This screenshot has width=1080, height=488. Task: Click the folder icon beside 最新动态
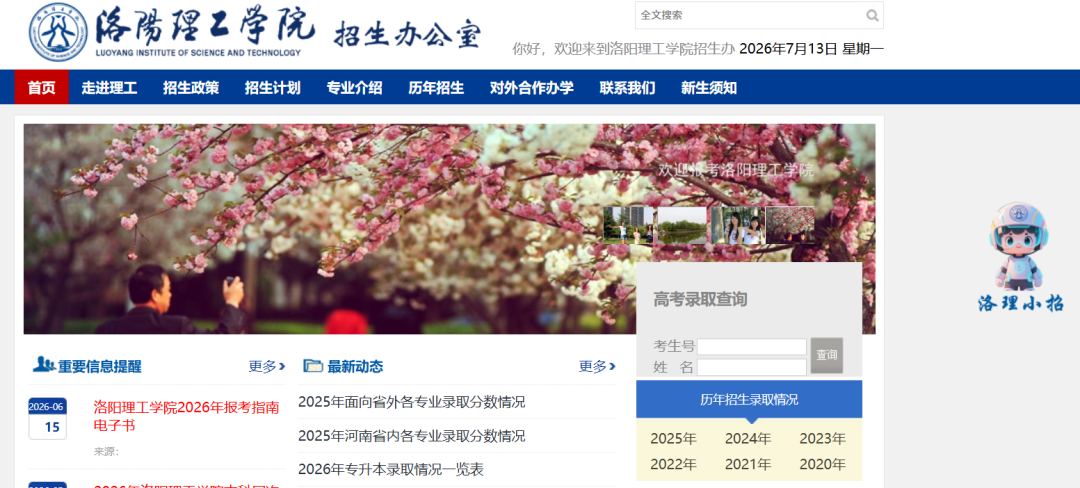[313, 365]
